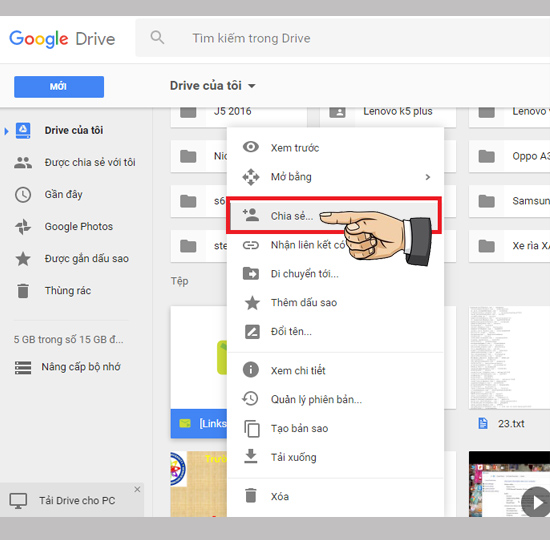Click the add-person icon beside Chia sẻ

pyautogui.click(x=251, y=215)
